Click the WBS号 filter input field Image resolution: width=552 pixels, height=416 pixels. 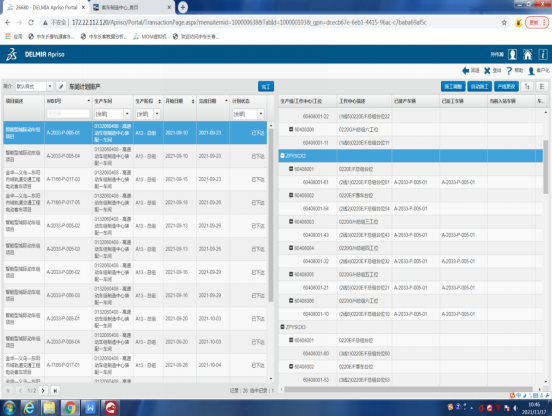point(68,114)
